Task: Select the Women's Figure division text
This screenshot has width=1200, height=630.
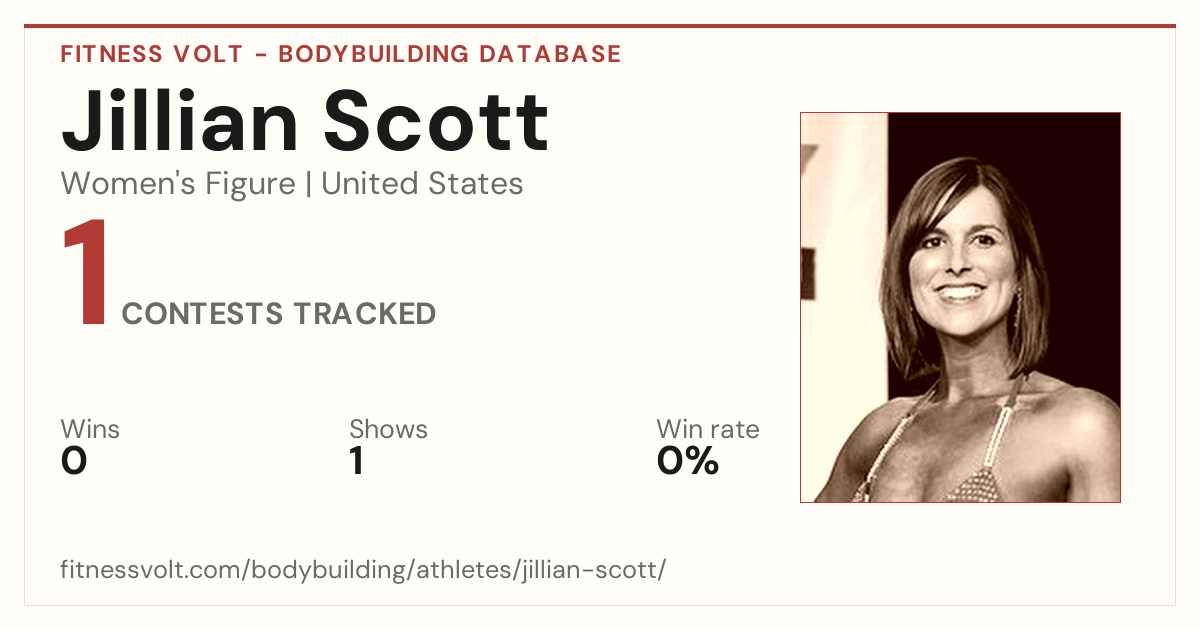Action: 178,184
